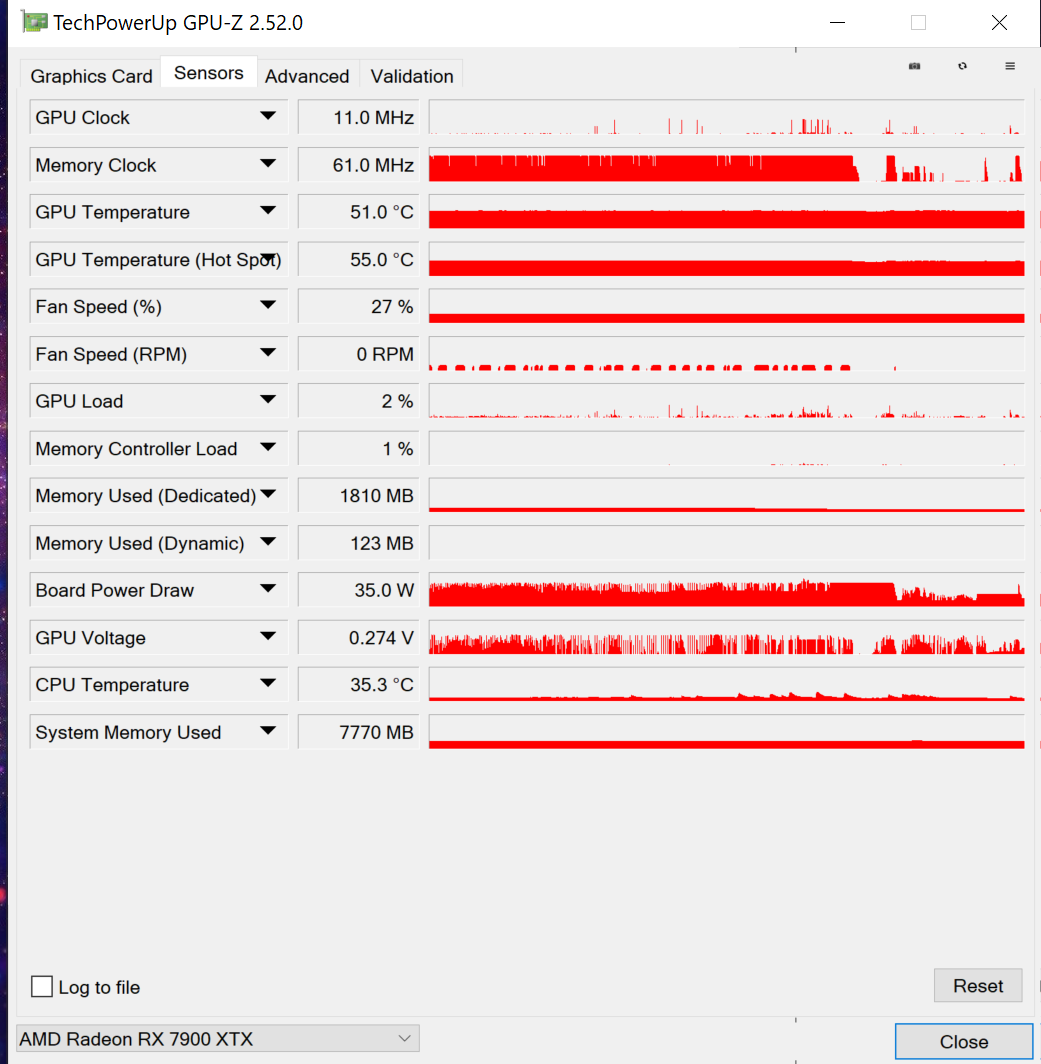Screen dimensions: 1041x1064
Task: Select the Sensors tab
Action: tap(208, 73)
